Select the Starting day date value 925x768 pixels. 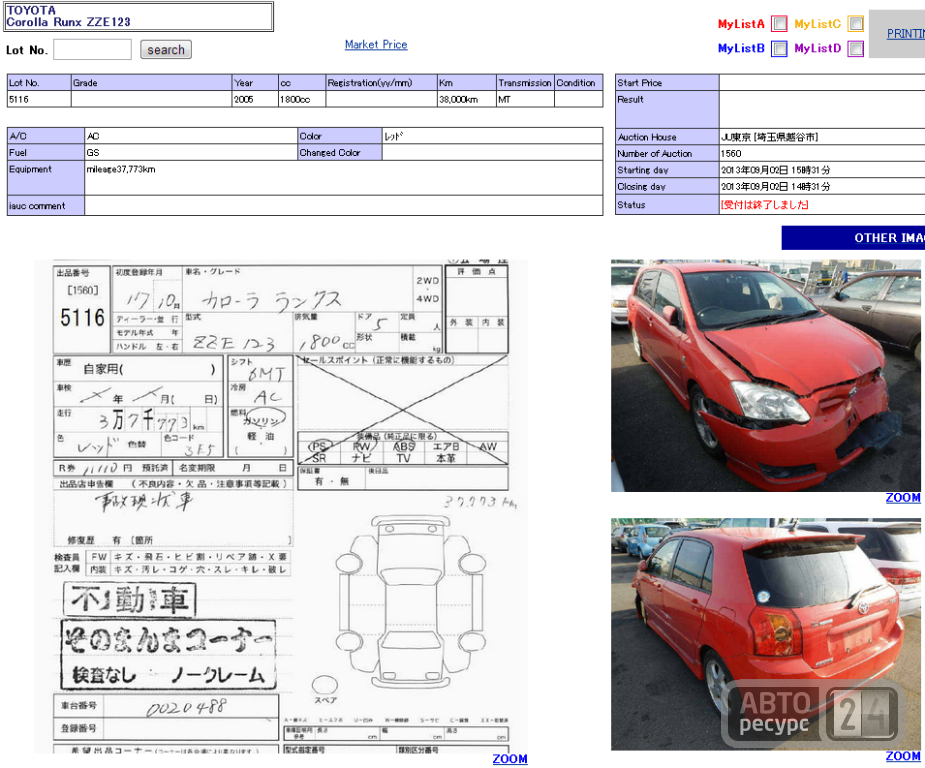click(x=775, y=170)
